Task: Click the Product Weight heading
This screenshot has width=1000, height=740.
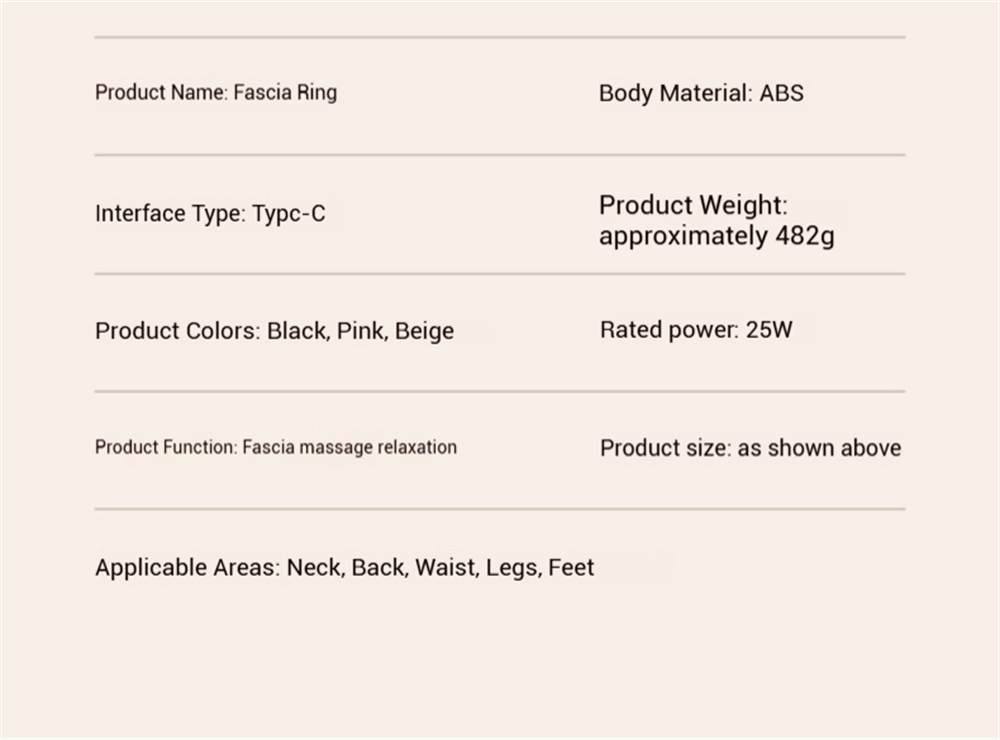Action: coord(692,205)
